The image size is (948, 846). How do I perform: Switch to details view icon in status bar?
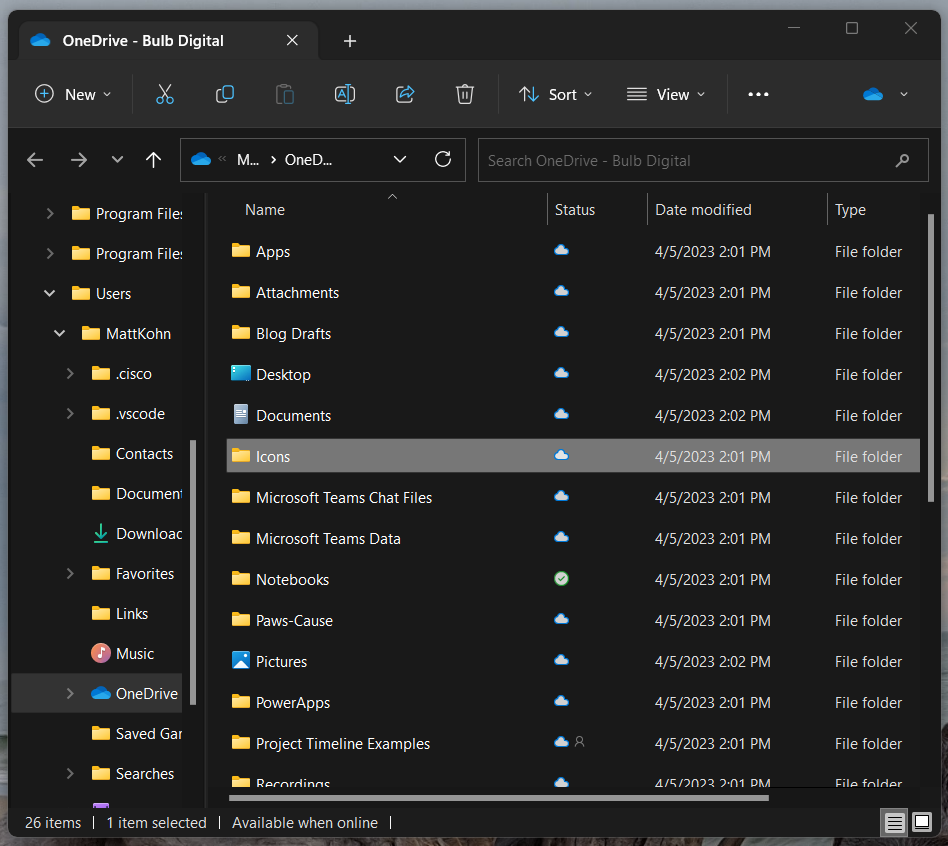[894, 822]
